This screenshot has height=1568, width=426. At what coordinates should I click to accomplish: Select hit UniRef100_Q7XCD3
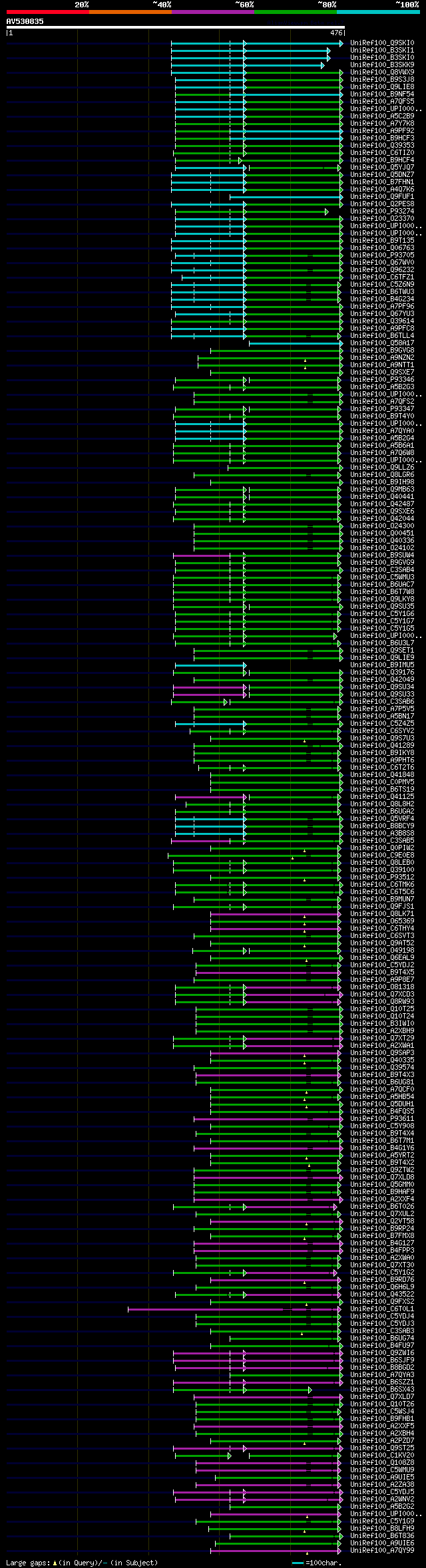pyautogui.click(x=382, y=995)
